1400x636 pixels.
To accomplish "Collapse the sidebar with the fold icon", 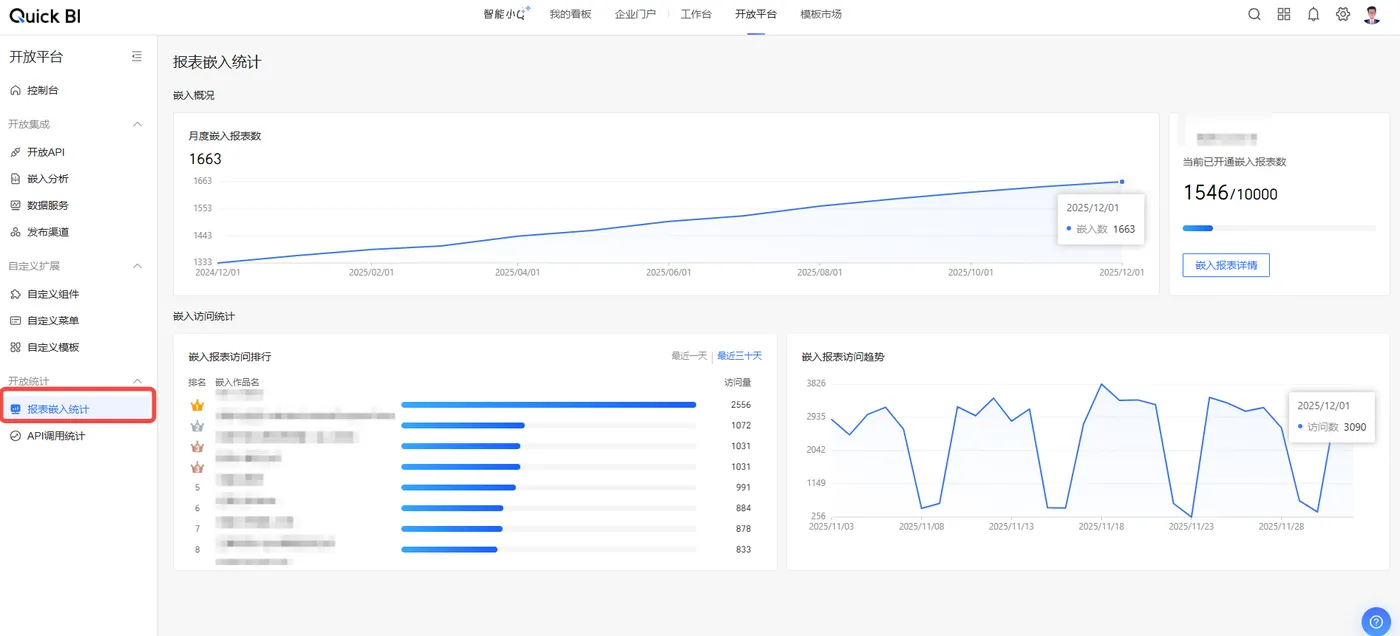I will pyautogui.click(x=137, y=57).
